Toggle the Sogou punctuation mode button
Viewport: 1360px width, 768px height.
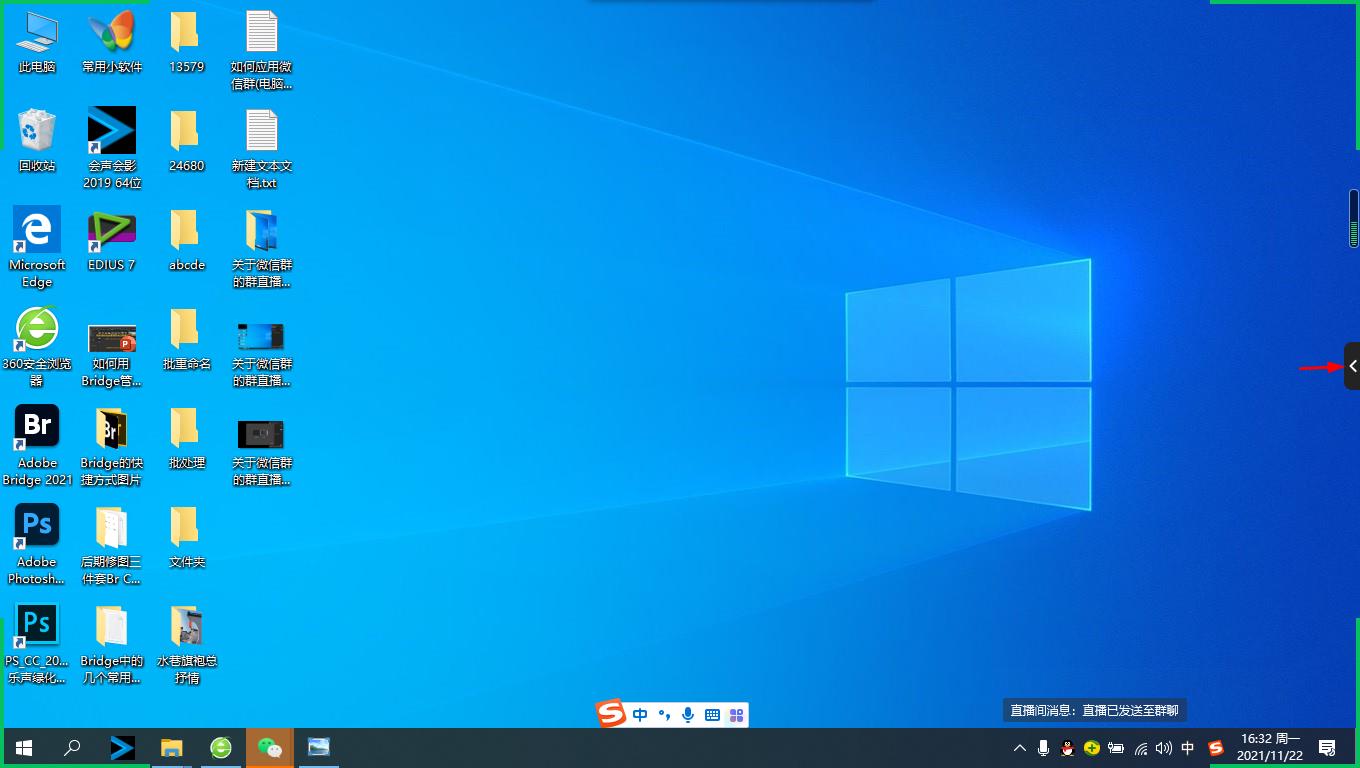[x=664, y=715]
